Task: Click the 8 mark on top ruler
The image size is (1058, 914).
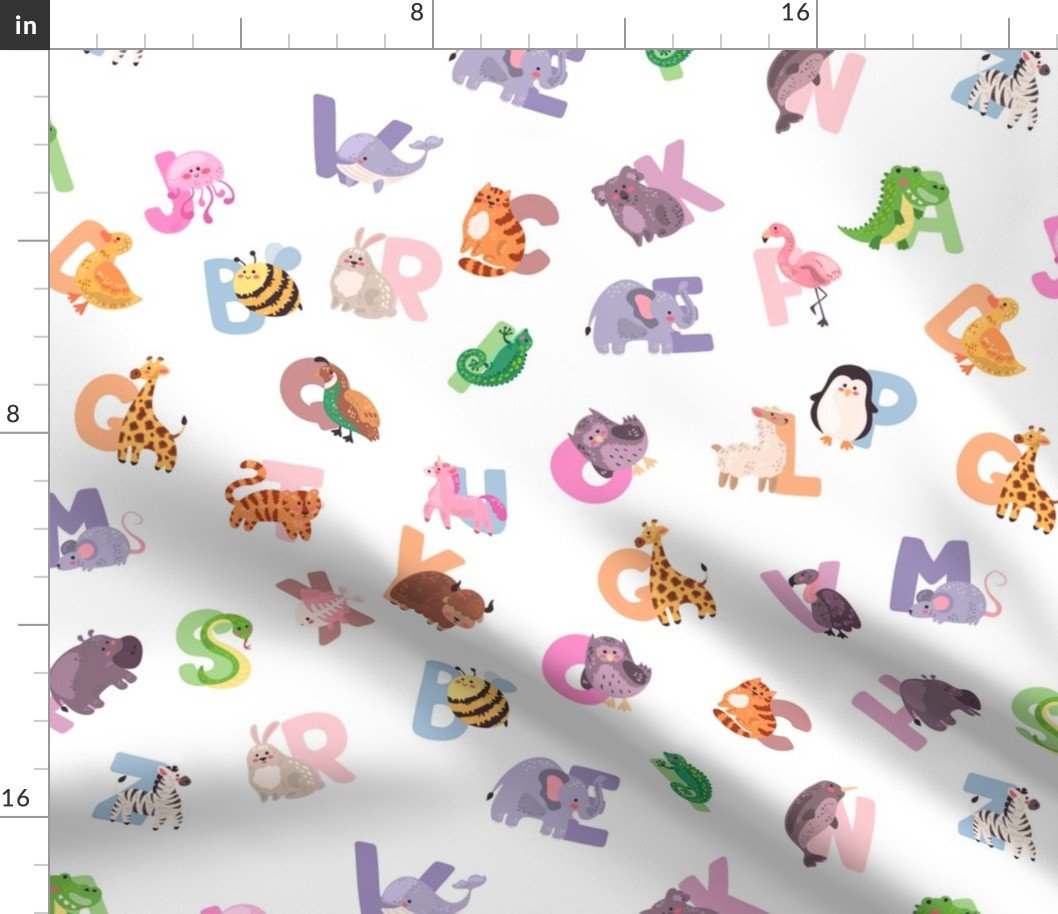Action: [x=416, y=12]
